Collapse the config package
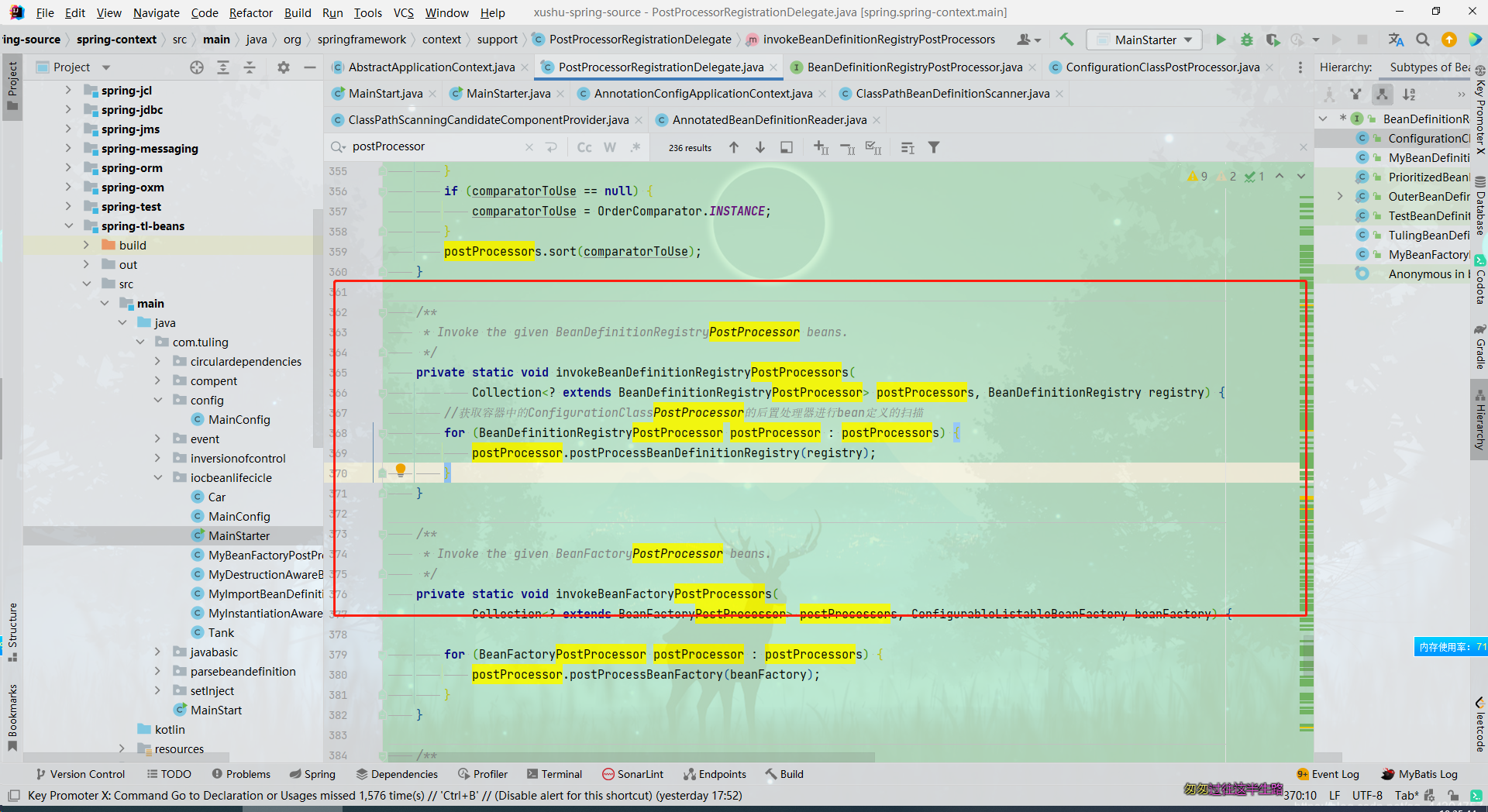The image size is (1488, 812). point(157,401)
